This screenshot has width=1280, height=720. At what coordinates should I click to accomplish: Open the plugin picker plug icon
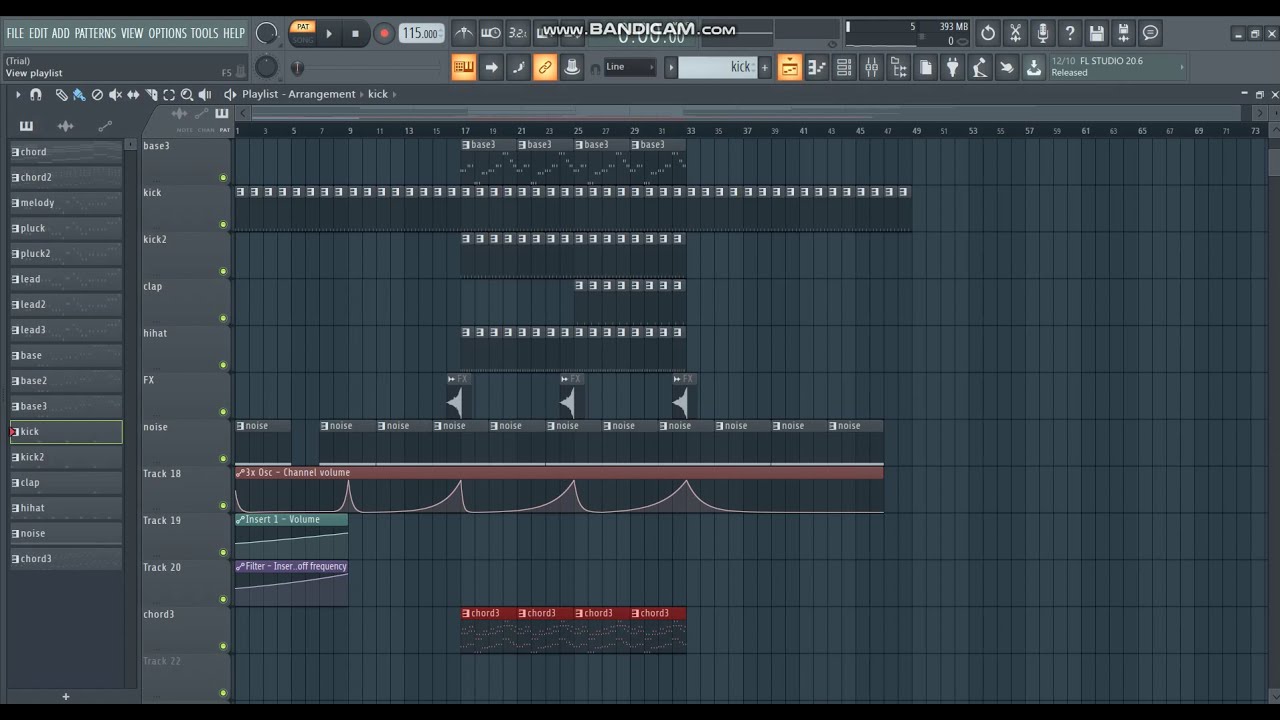tap(952, 67)
